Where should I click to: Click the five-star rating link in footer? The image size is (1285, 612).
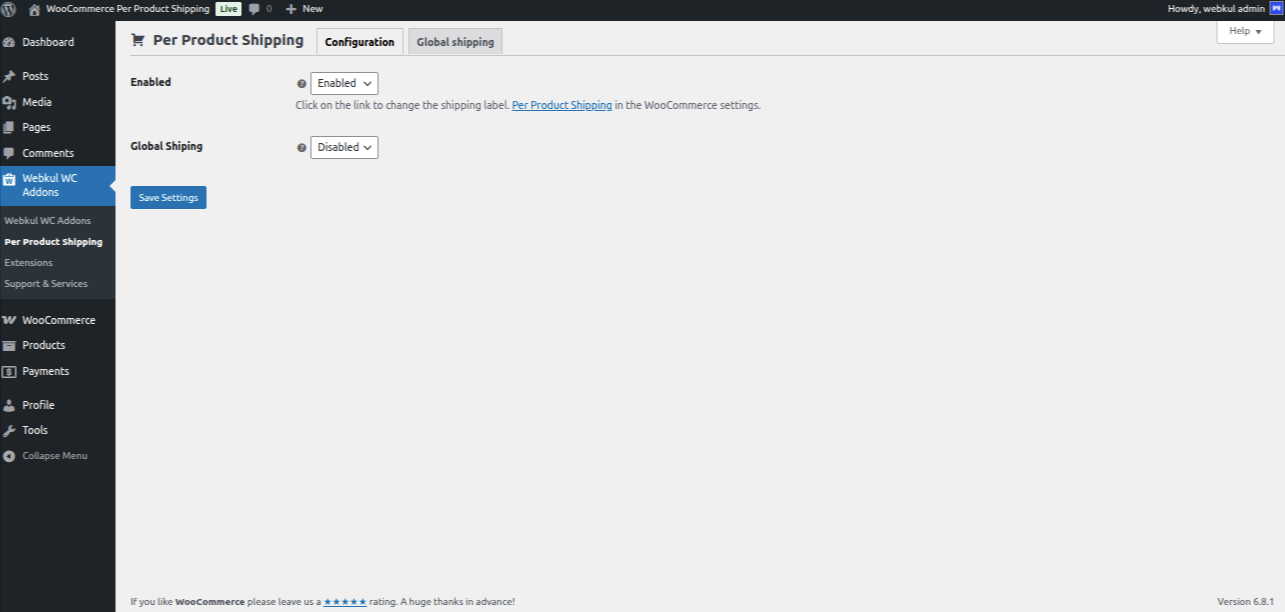(x=344, y=601)
